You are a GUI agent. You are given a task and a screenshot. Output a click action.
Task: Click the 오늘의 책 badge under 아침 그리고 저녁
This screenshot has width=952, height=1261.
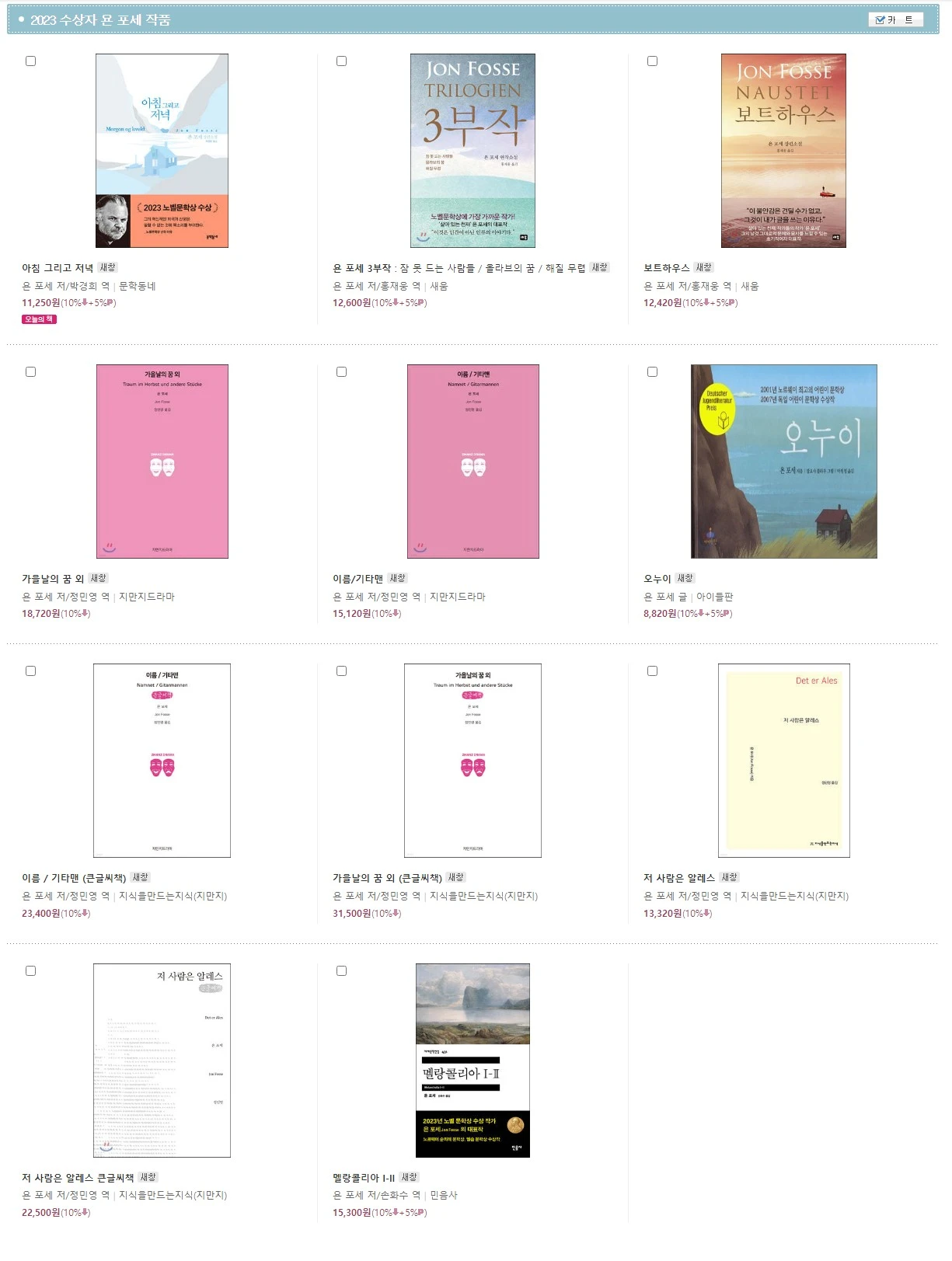pyautogui.click(x=39, y=319)
